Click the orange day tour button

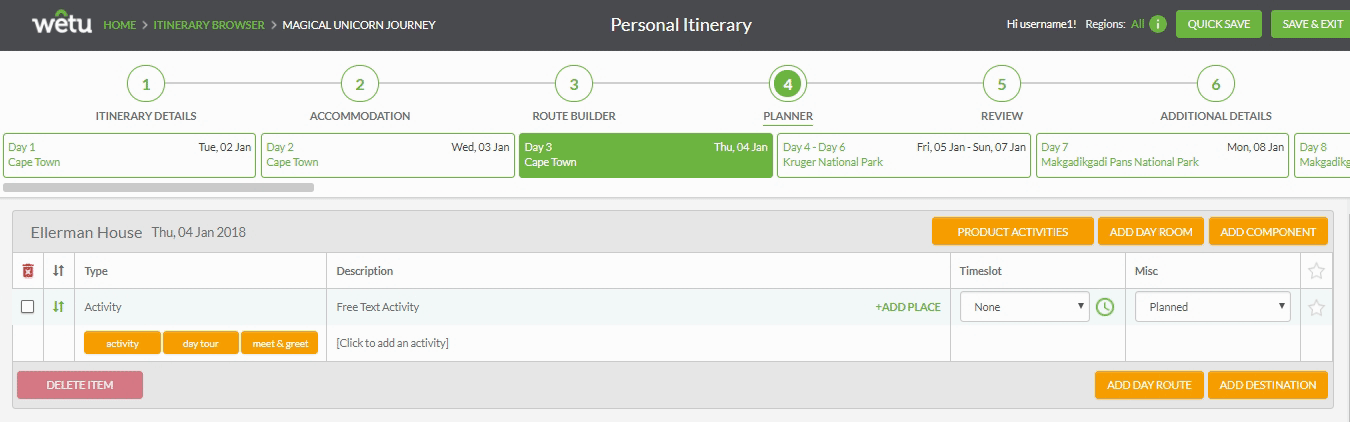[201, 343]
